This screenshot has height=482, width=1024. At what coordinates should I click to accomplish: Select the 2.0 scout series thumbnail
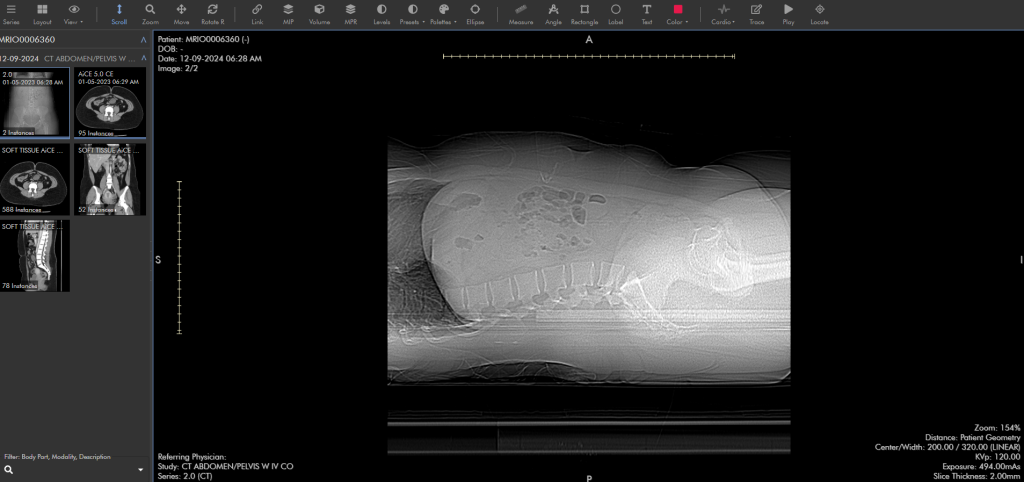(x=35, y=103)
